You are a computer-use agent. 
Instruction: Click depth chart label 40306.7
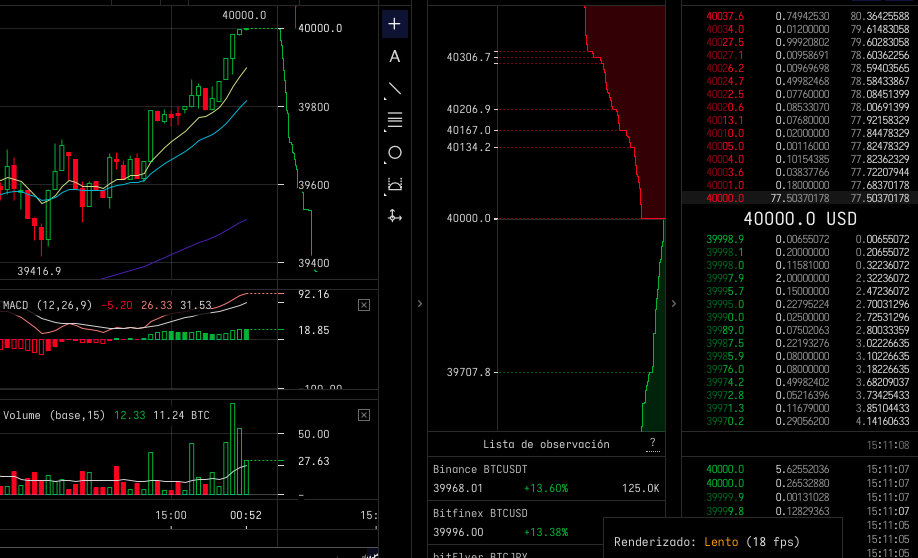[x=468, y=57]
